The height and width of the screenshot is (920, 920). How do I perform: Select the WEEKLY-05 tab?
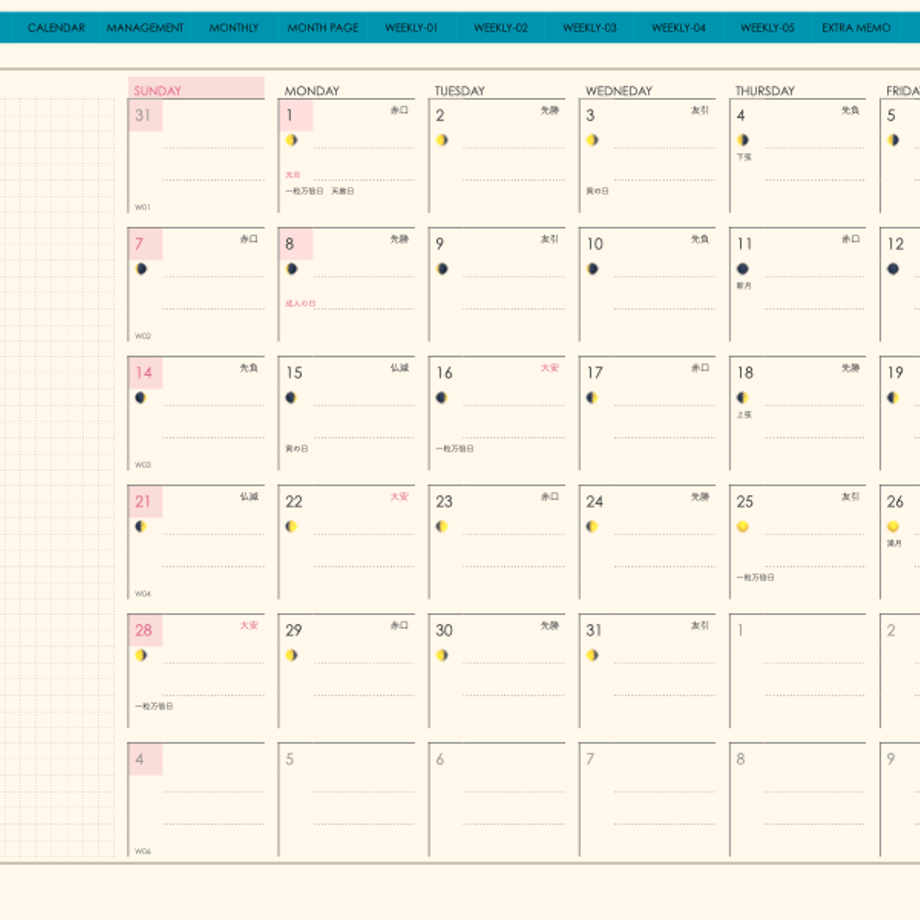(x=767, y=28)
